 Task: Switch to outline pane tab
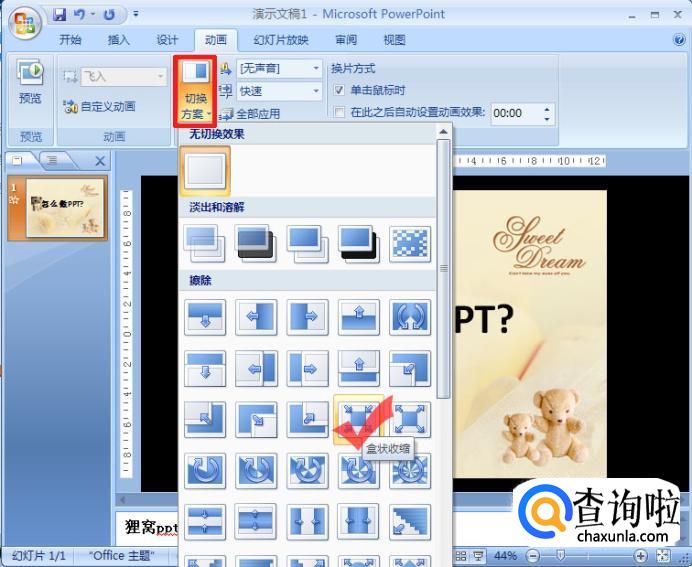click(52, 161)
